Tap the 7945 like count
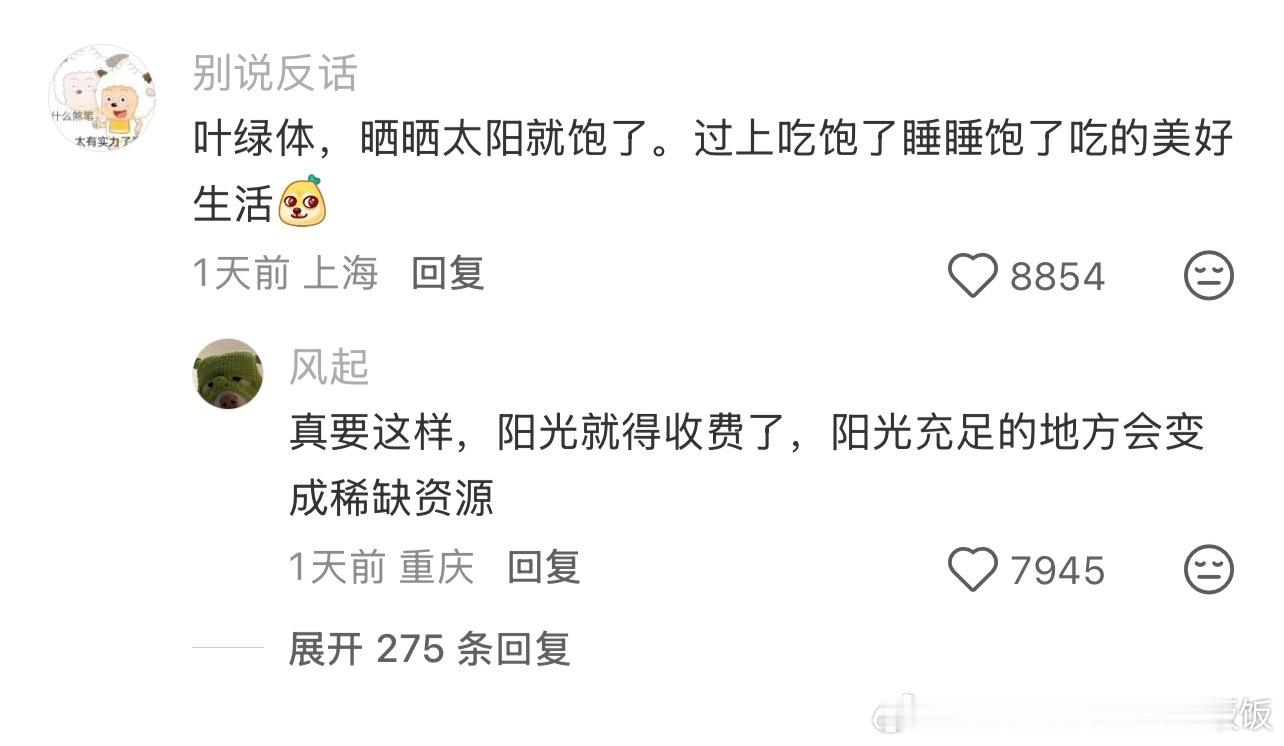 click(x=1057, y=571)
